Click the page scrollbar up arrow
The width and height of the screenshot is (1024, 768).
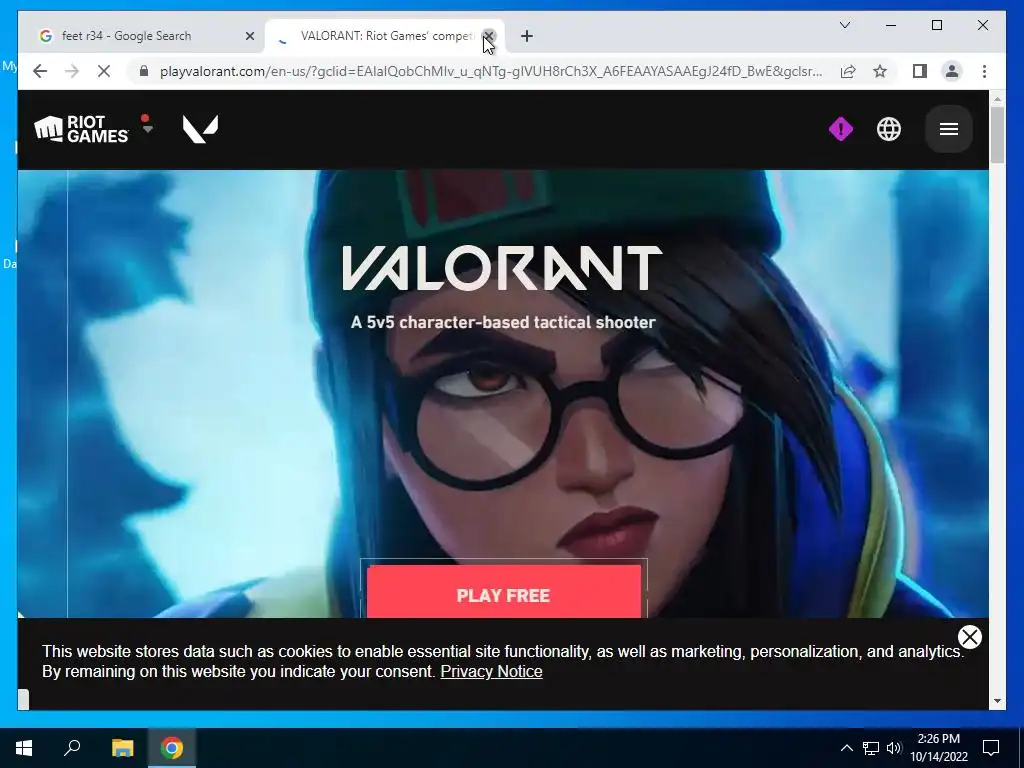(x=997, y=99)
